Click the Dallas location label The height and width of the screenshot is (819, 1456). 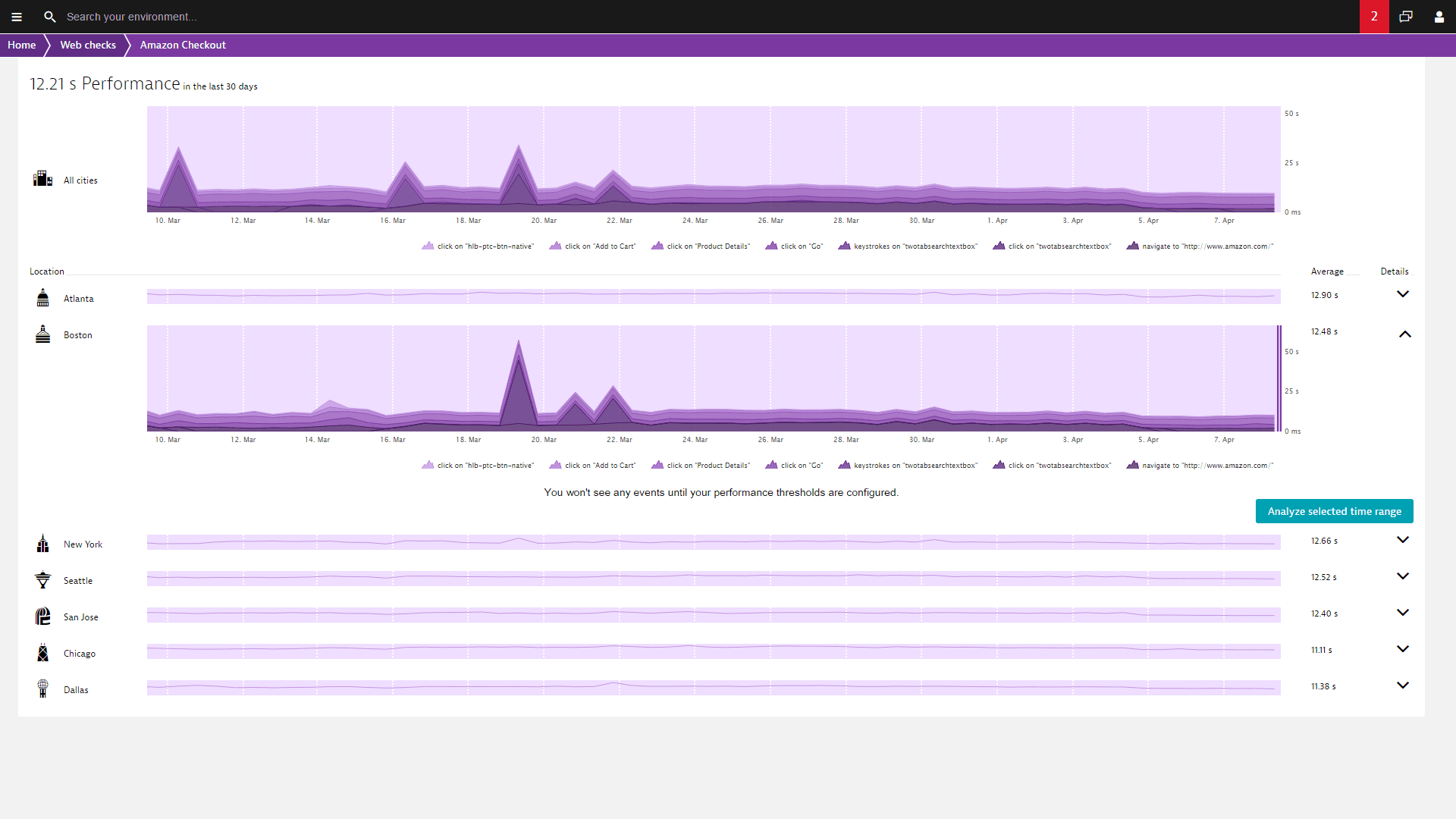(x=76, y=690)
